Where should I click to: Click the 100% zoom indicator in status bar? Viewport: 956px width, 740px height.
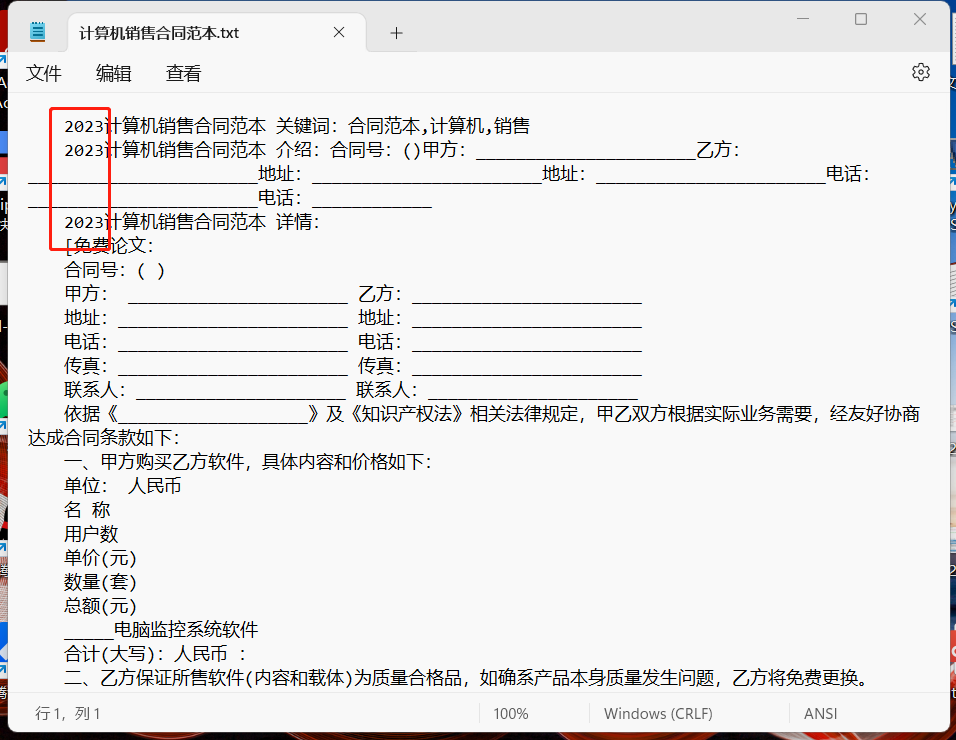(511, 713)
